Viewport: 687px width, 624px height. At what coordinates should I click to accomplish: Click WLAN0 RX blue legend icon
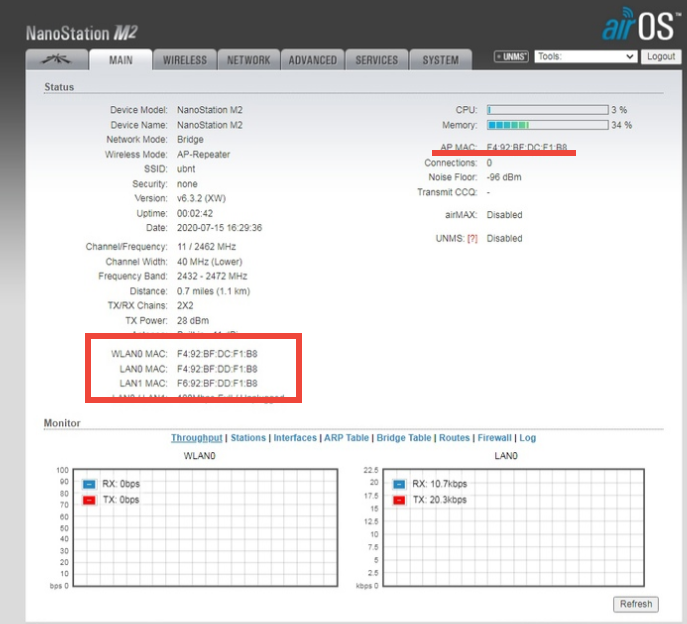pos(89,484)
